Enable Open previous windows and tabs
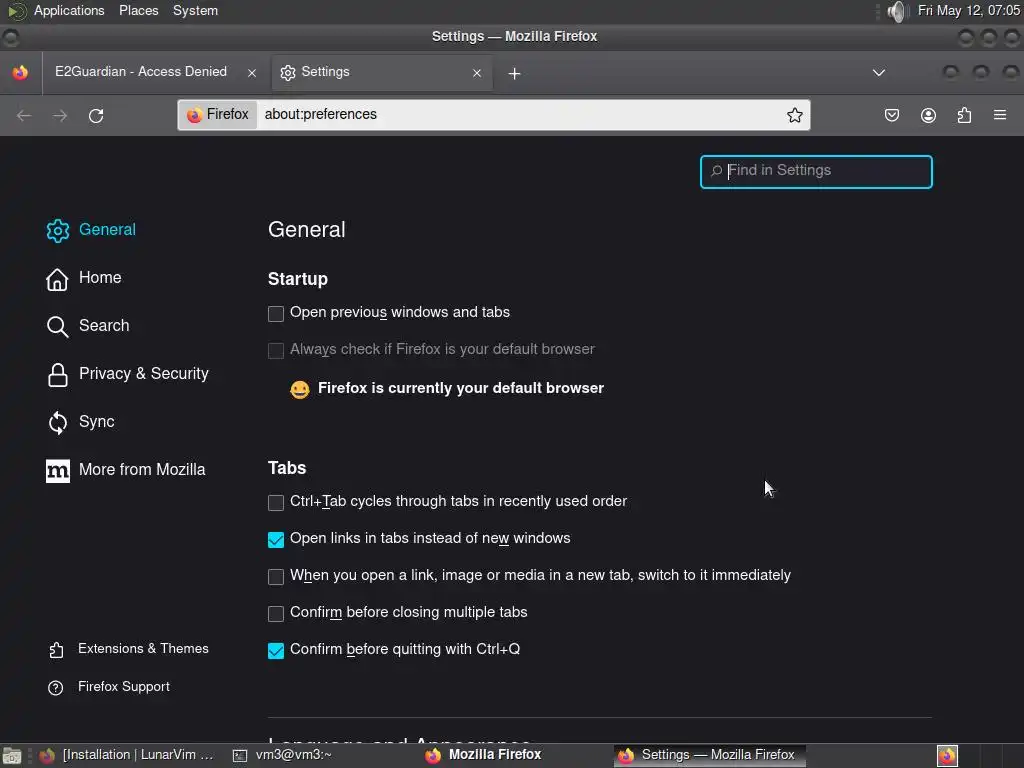This screenshot has width=1024, height=768. coord(276,313)
